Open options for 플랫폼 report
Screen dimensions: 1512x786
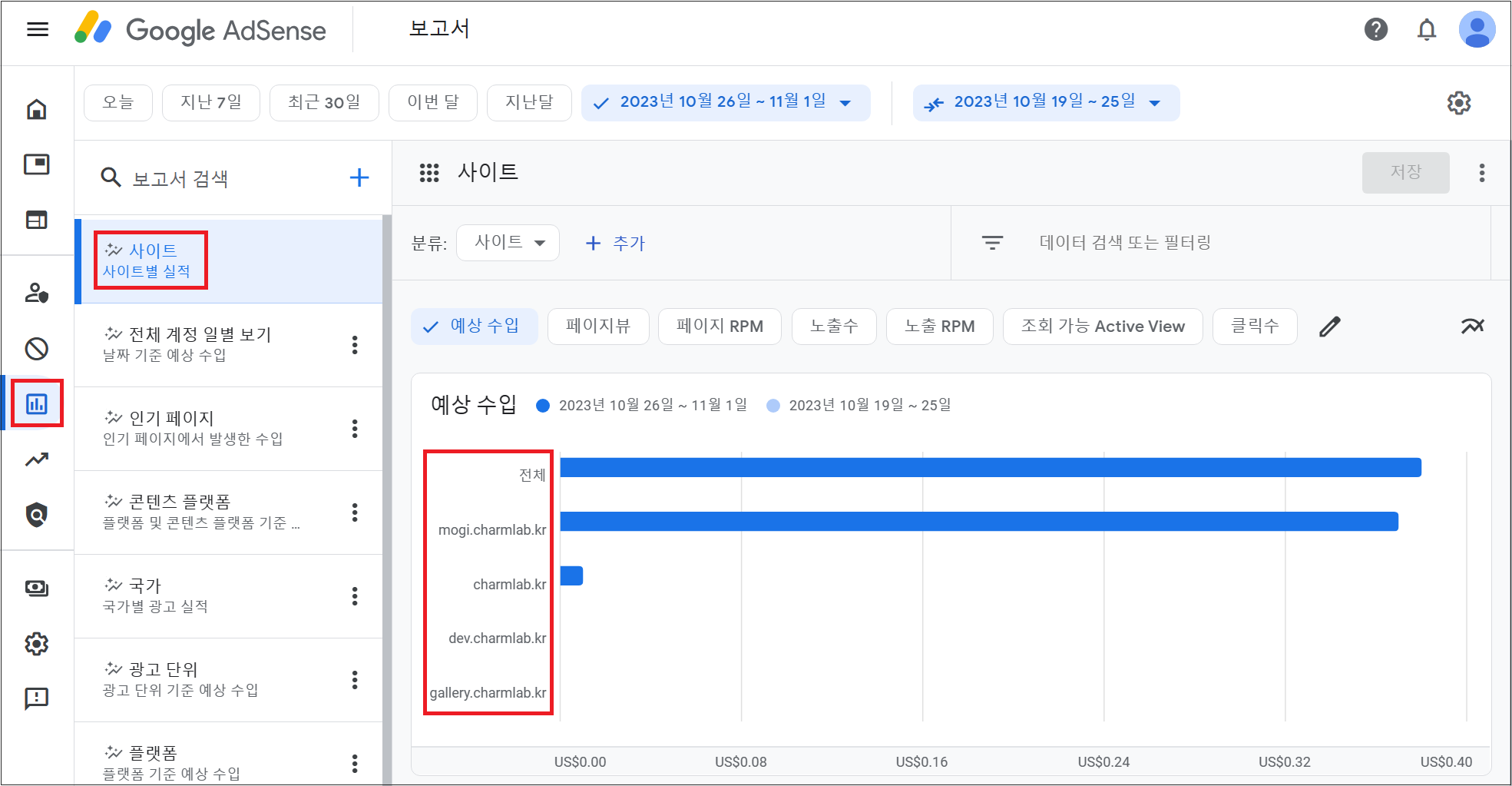point(355,764)
